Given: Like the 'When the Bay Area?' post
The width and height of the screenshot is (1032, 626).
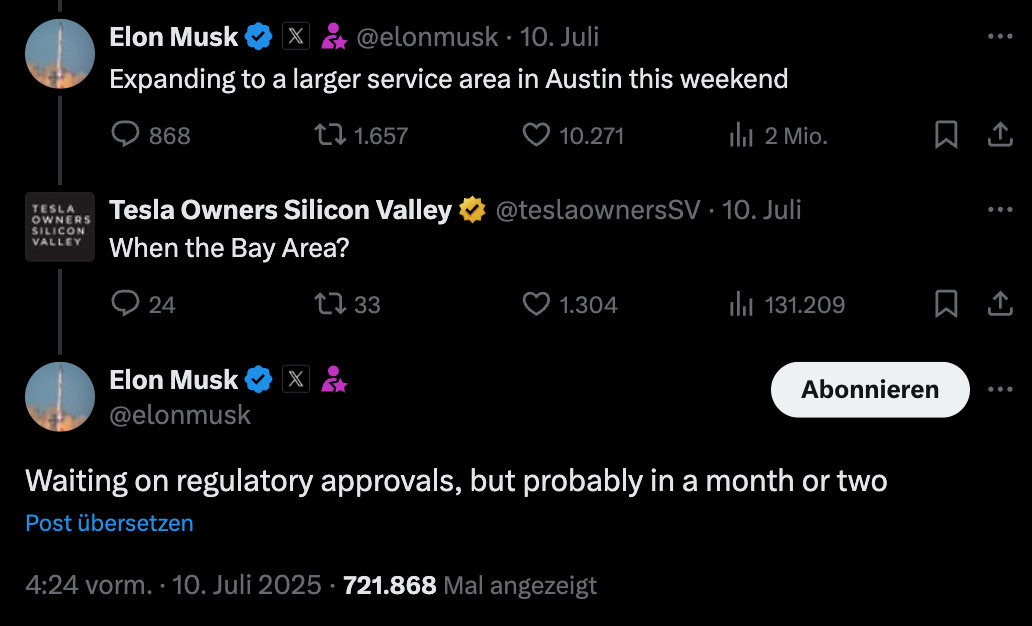Looking at the screenshot, I should click(570, 303).
